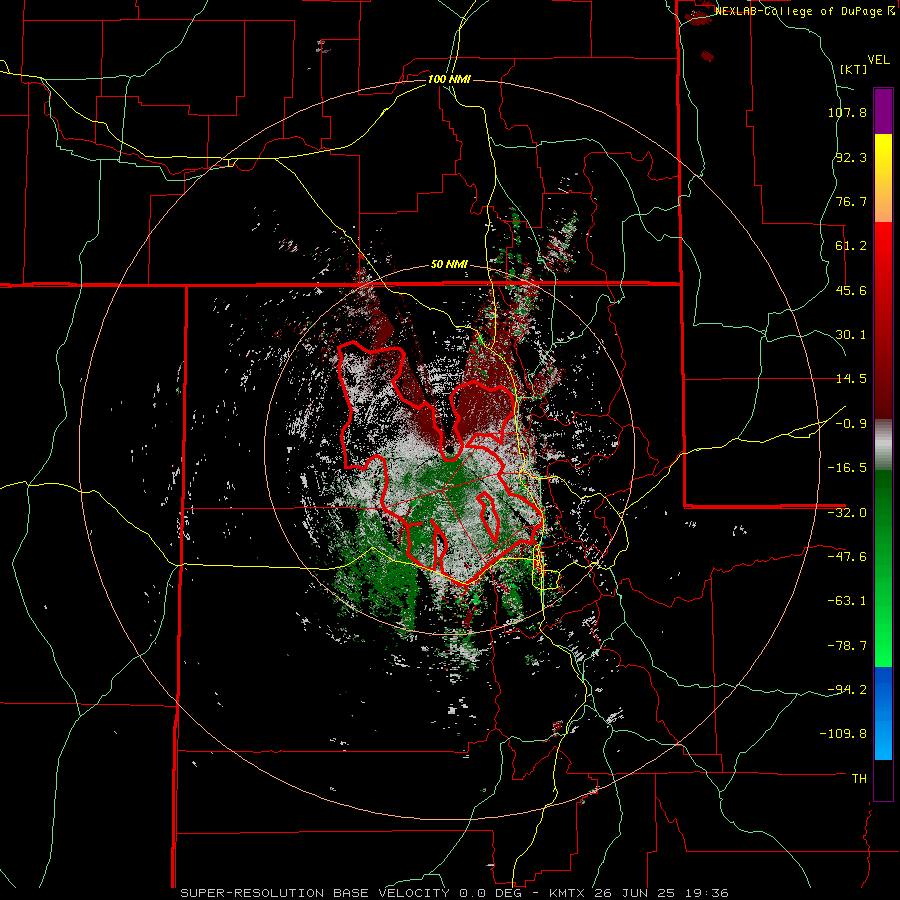Select the 30.1 legend value

[851, 335]
